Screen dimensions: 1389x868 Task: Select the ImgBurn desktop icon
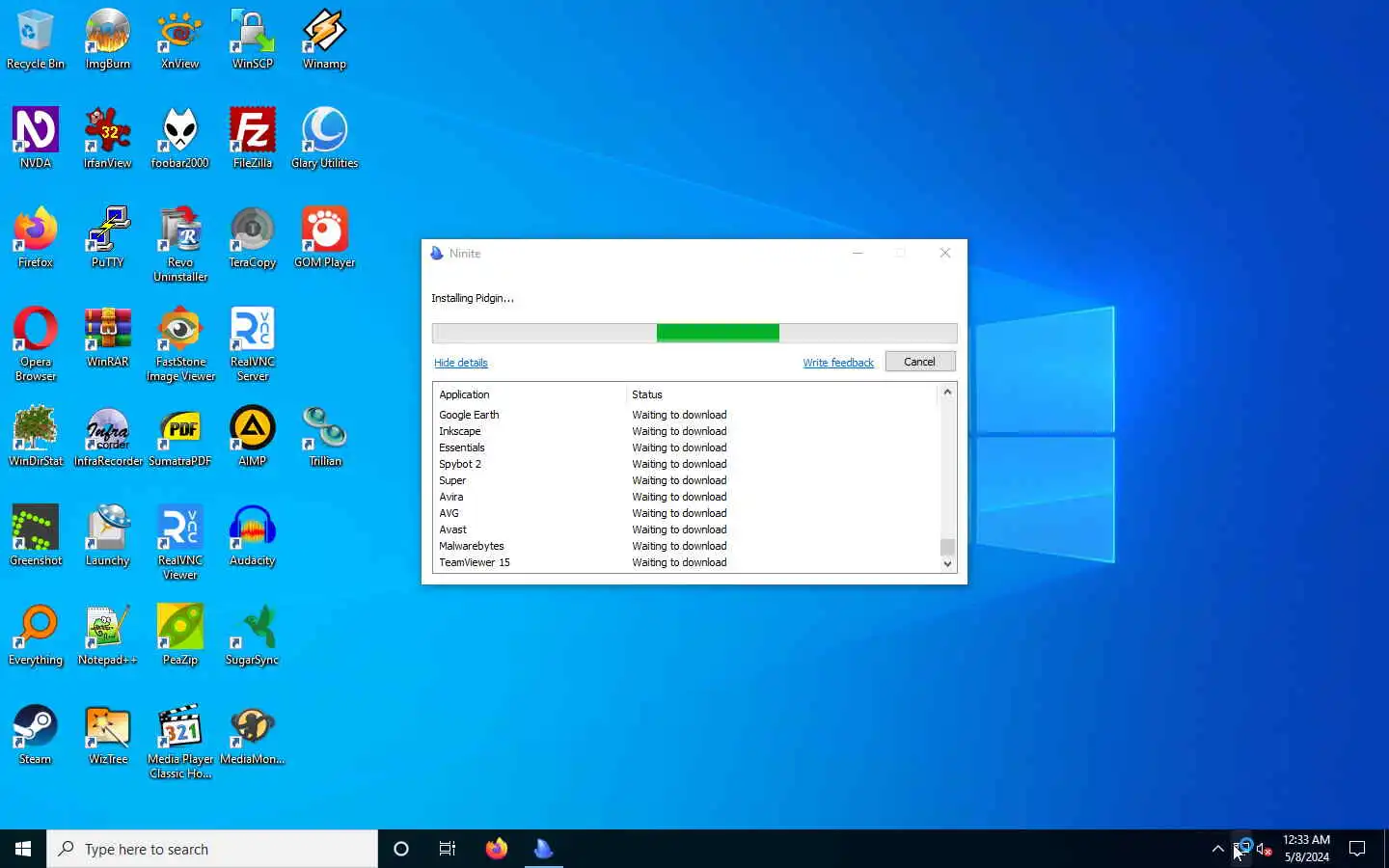point(108,40)
